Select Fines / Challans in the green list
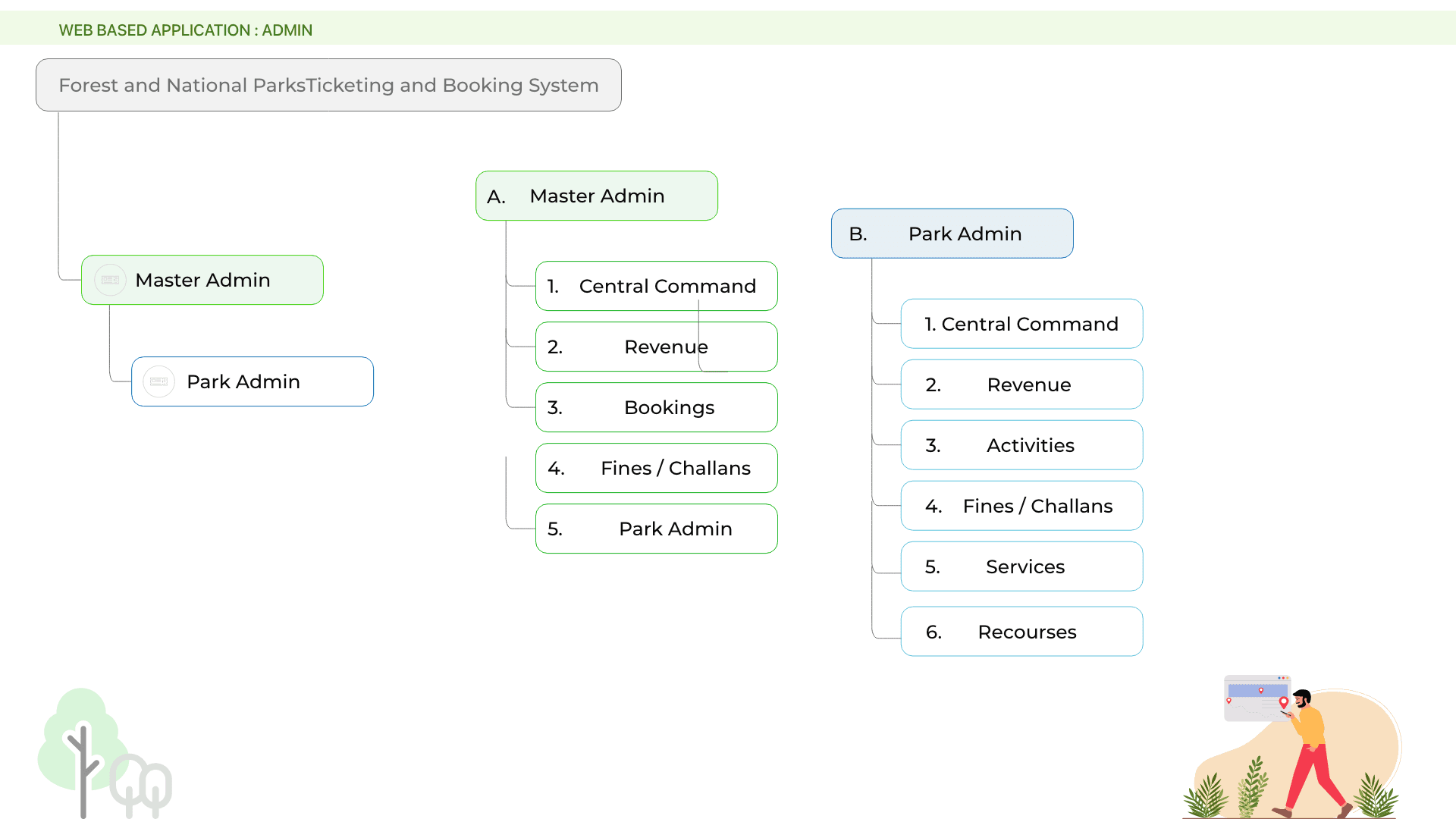Image resolution: width=1456 pixels, height=819 pixels. click(x=656, y=468)
